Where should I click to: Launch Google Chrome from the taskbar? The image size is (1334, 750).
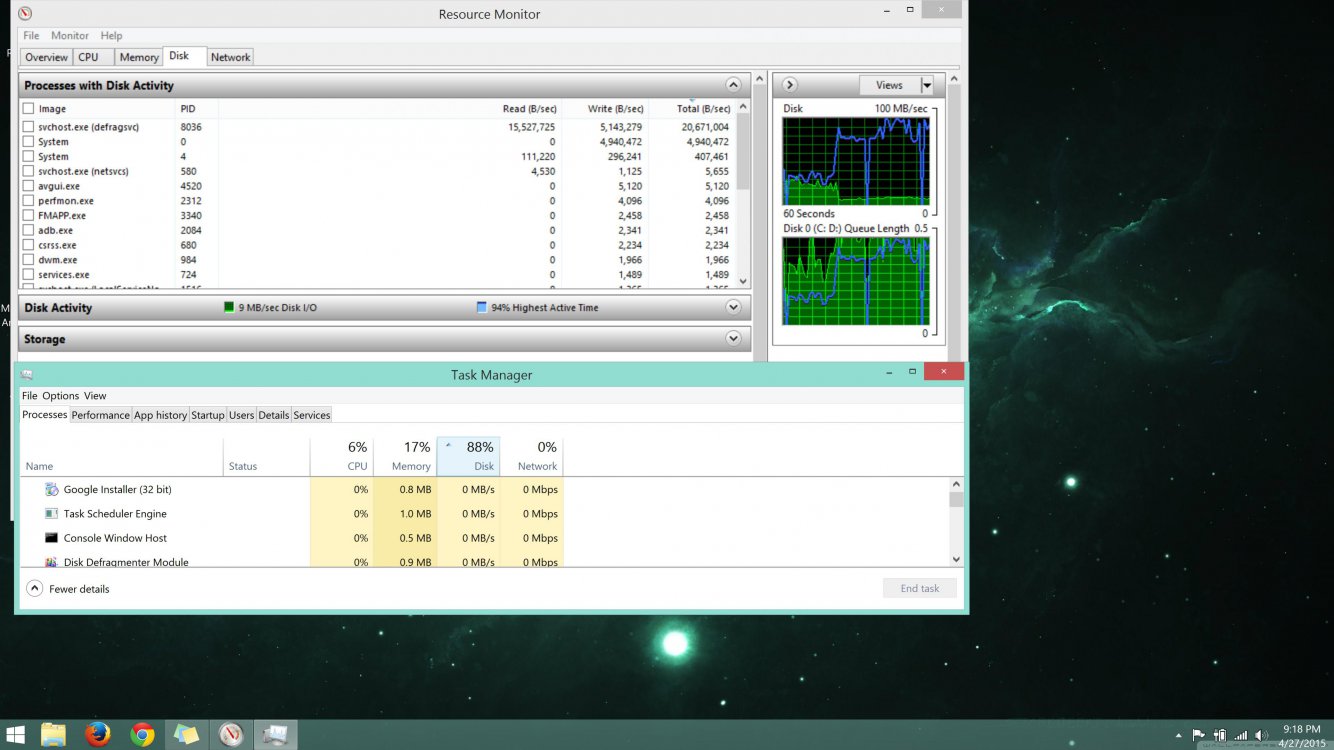coord(142,735)
